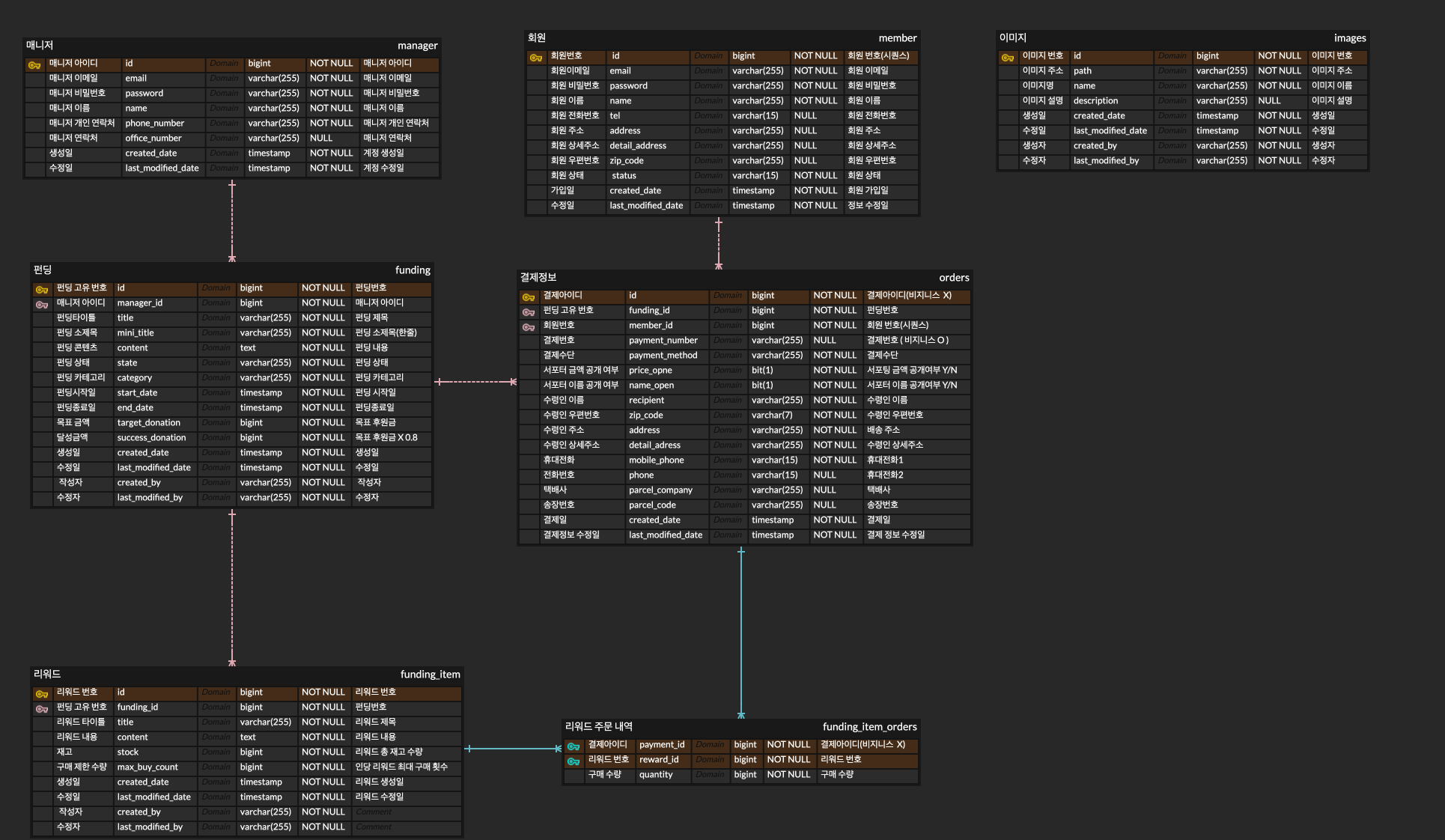Click the Comment placeholder in funding_item created_by row
1445x840 pixels.
tap(374, 812)
